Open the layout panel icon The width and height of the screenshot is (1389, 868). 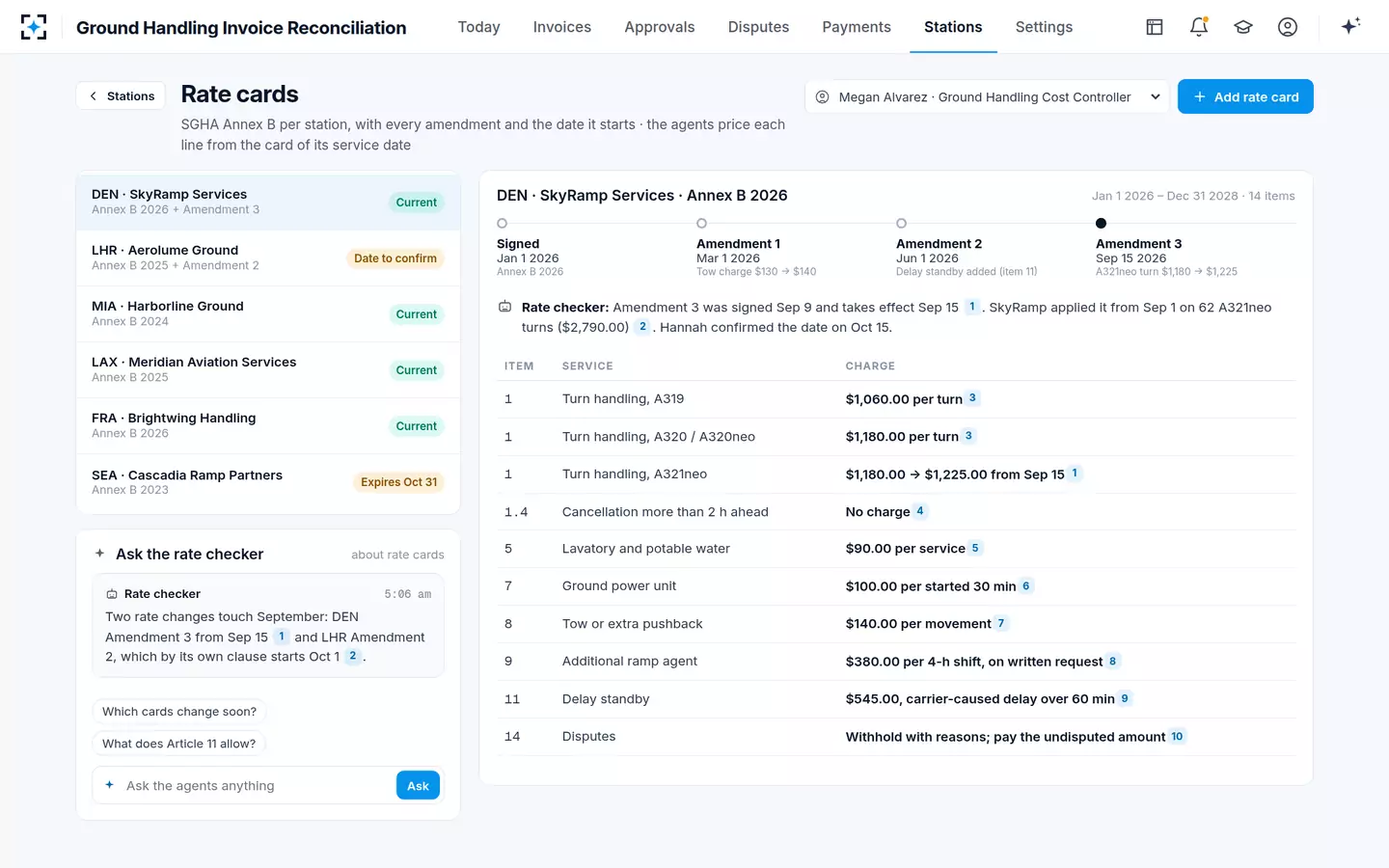1155,27
